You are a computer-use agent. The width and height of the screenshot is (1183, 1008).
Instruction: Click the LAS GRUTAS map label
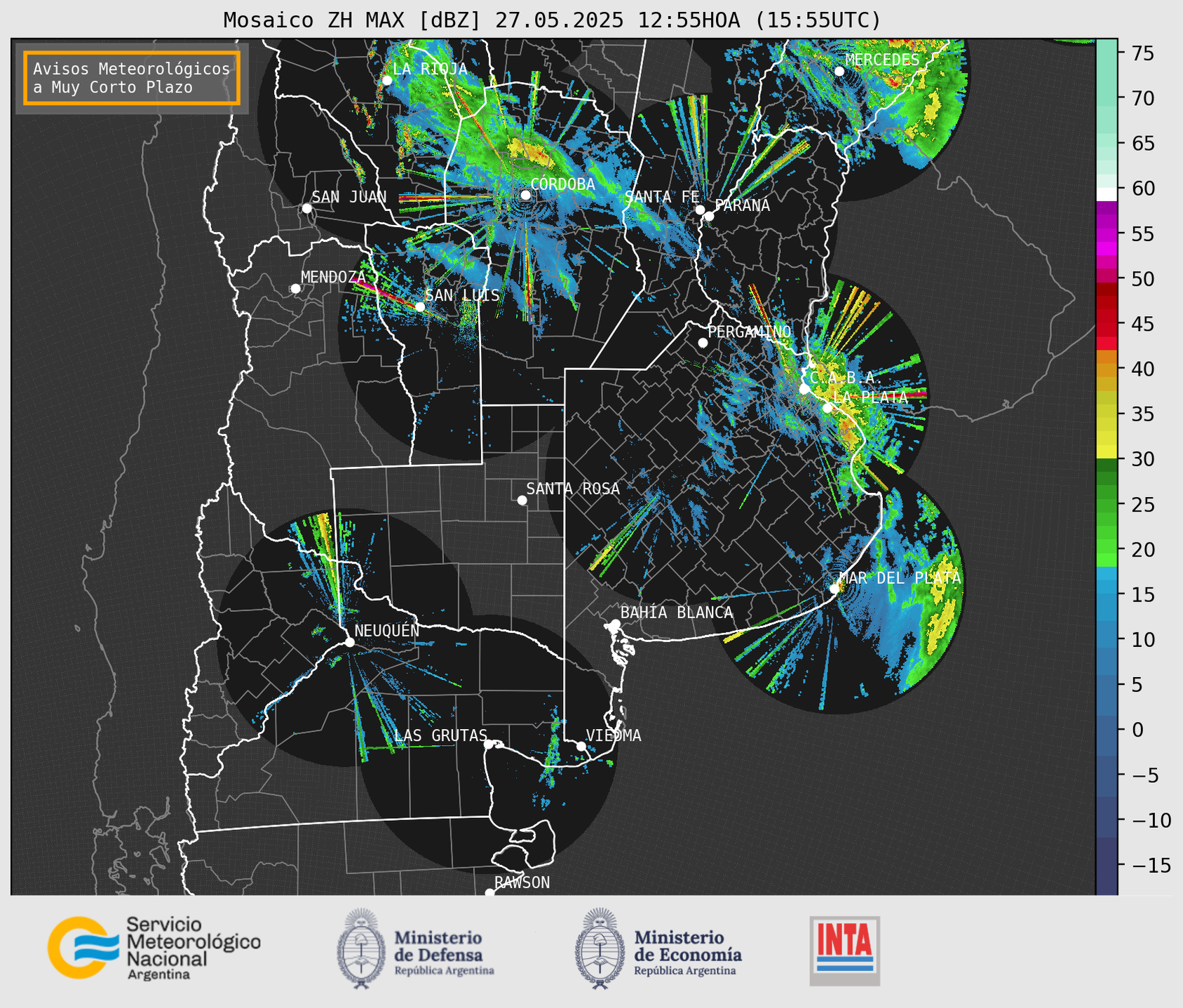pyautogui.click(x=440, y=735)
